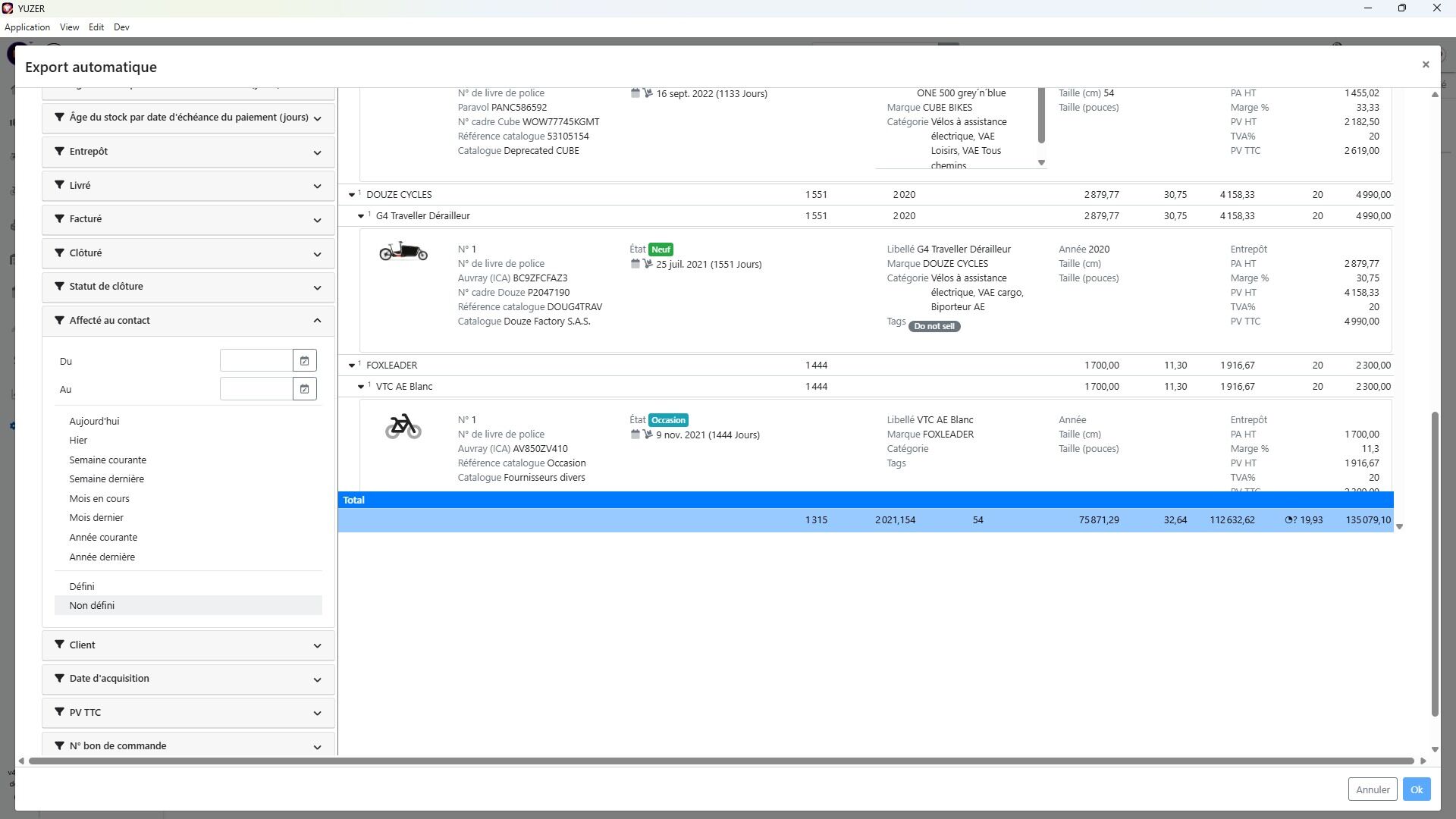Click delivery cart icon beside 9 nov. 2021

click(648, 435)
